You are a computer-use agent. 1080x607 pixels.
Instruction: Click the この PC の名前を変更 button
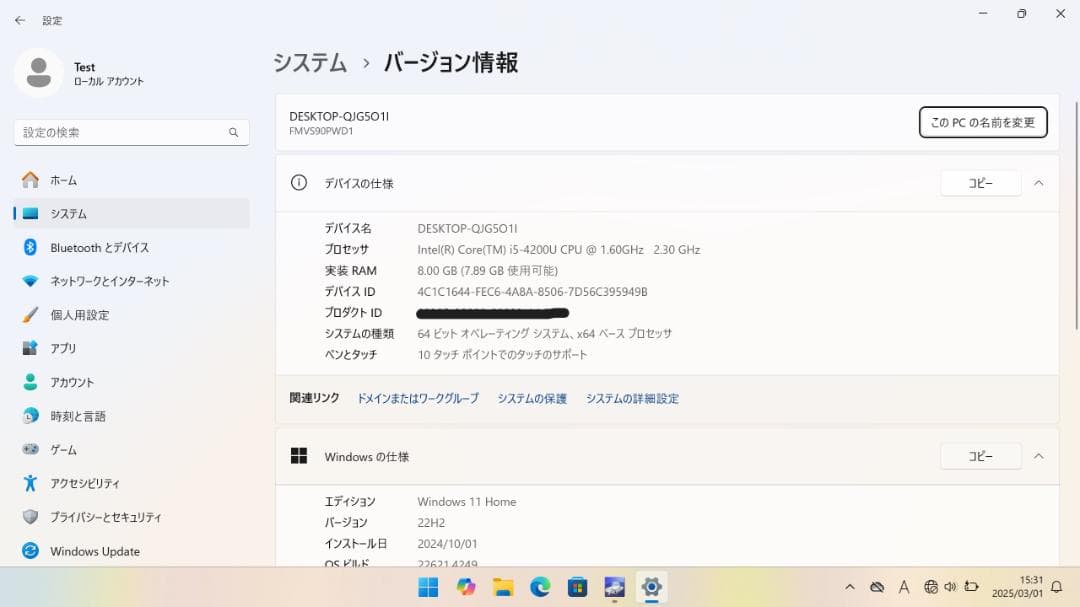pyautogui.click(x=983, y=122)
